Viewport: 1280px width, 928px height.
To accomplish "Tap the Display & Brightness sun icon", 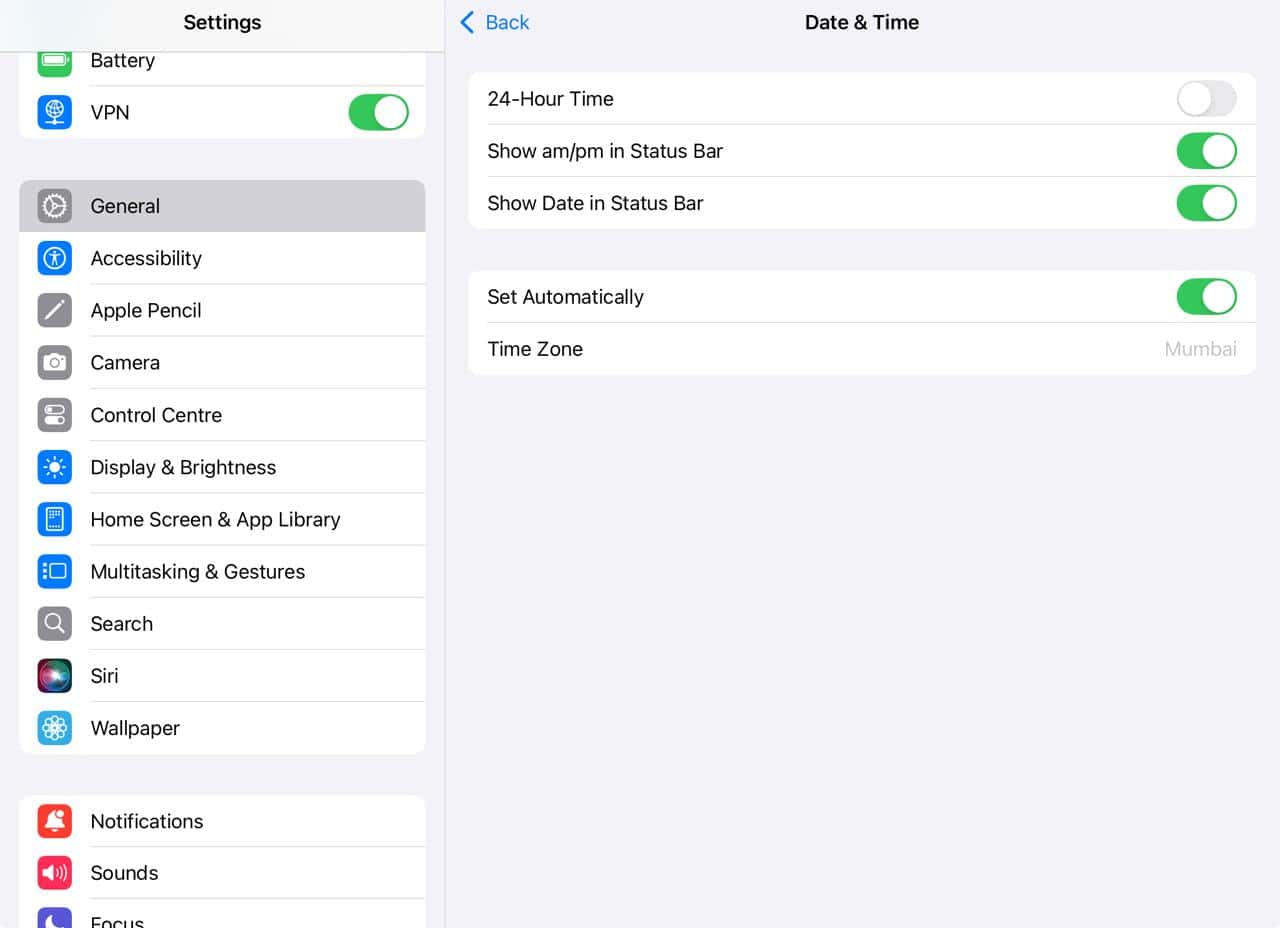I will pos(55,467).
